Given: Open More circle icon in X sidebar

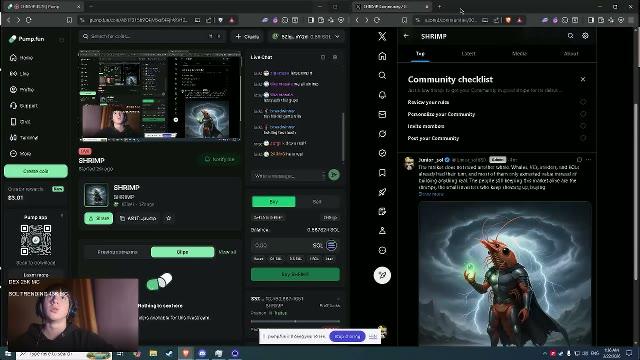Looking at the screenshot, I should 382,251.
